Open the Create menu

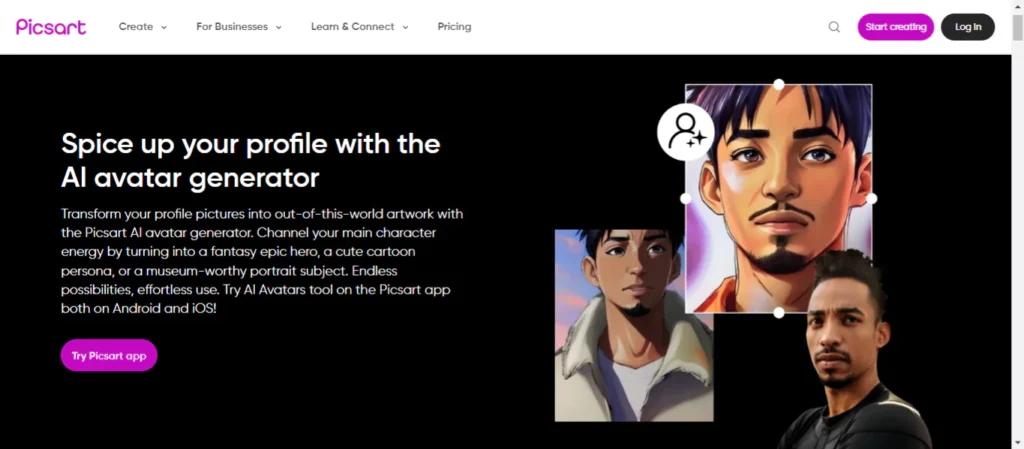click(x=136, y=27)
